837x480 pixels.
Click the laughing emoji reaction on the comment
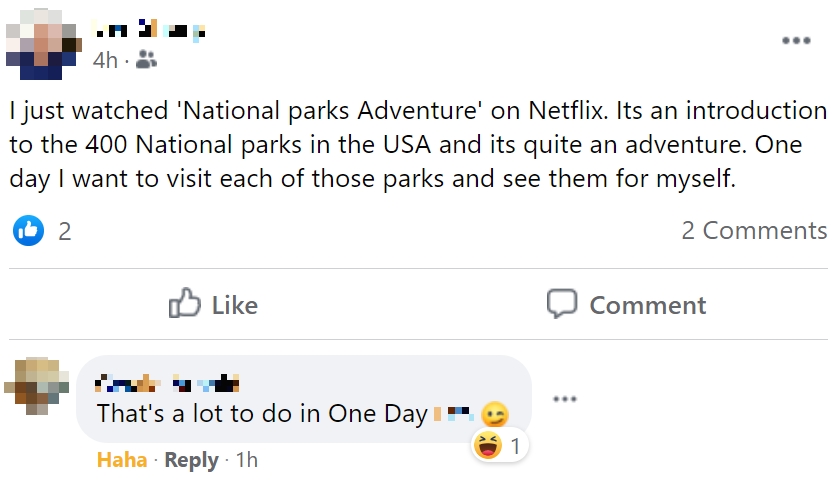pos(487,446)
